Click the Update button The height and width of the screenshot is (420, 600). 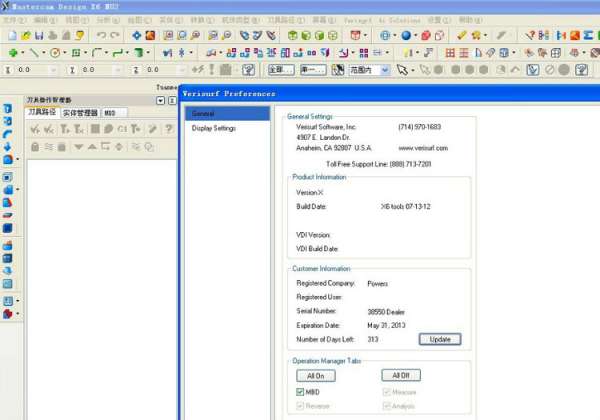[x=440, y=339]
